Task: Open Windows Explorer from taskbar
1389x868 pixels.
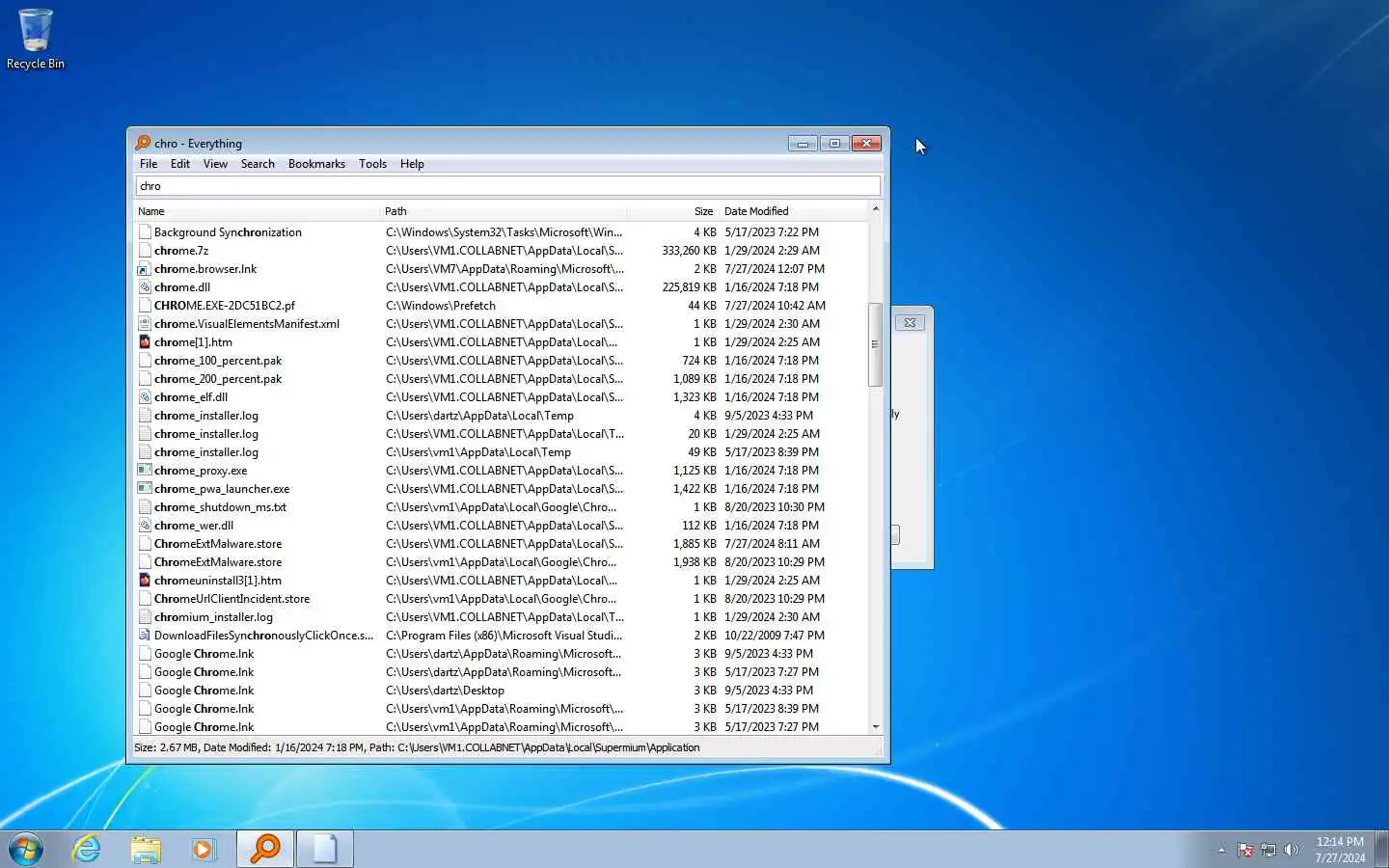Action: click(146, 849)
